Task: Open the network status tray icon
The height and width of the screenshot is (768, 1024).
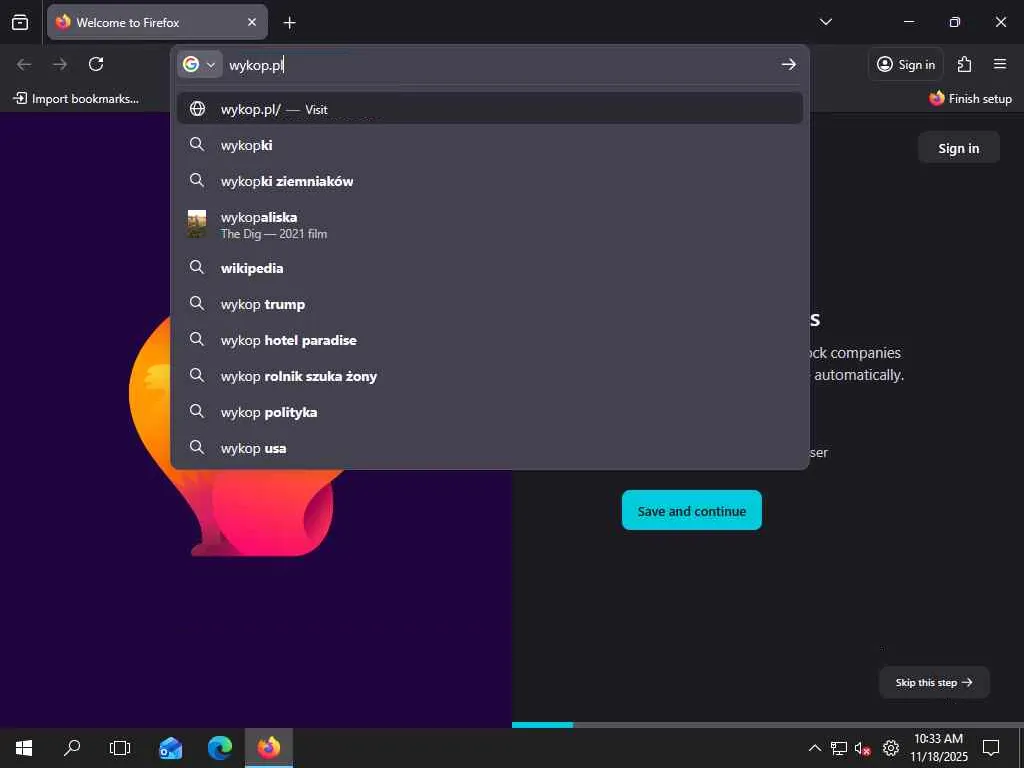Action: click(839, 748)
